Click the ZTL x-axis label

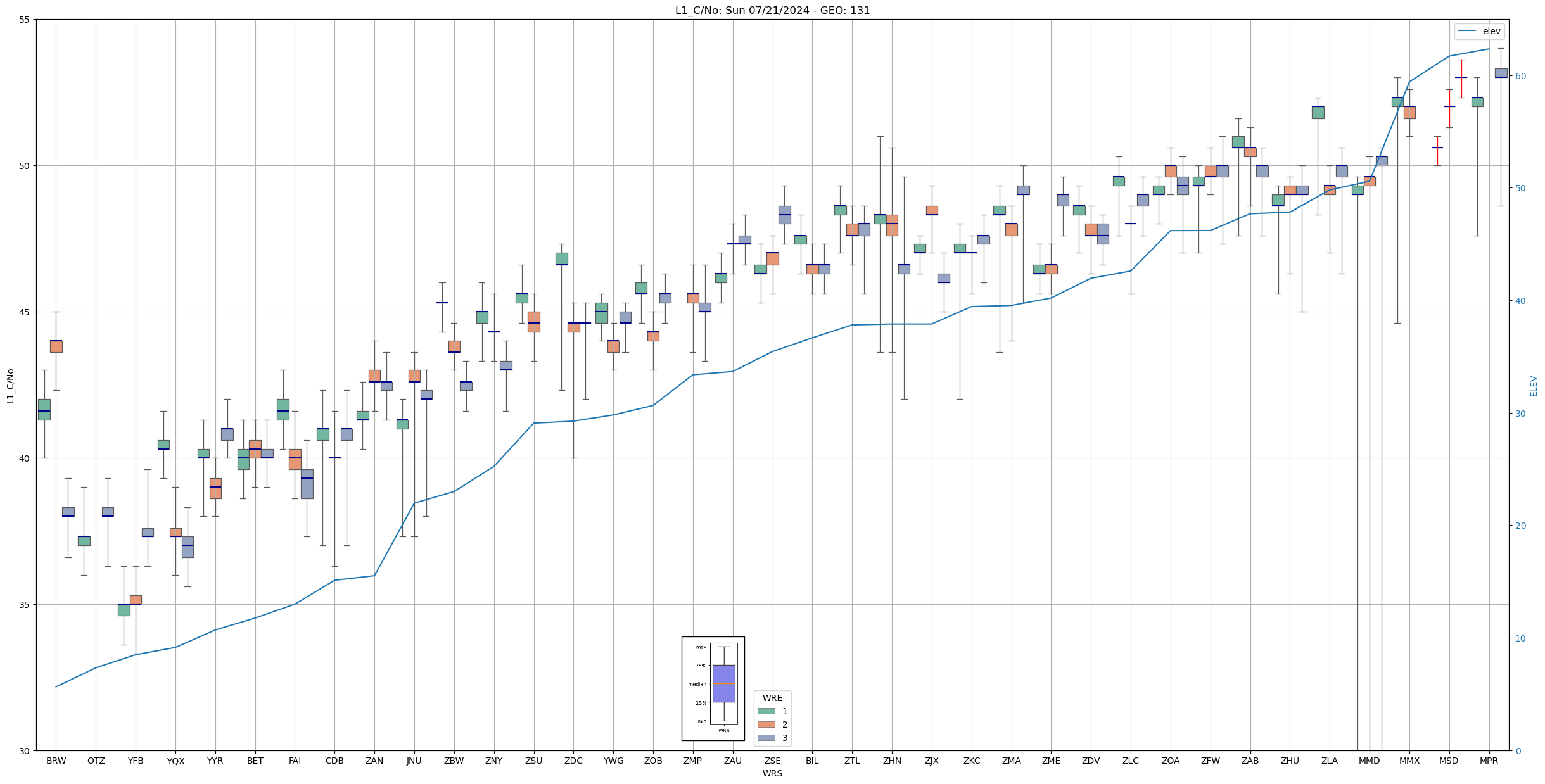click(x=852, y=761)
